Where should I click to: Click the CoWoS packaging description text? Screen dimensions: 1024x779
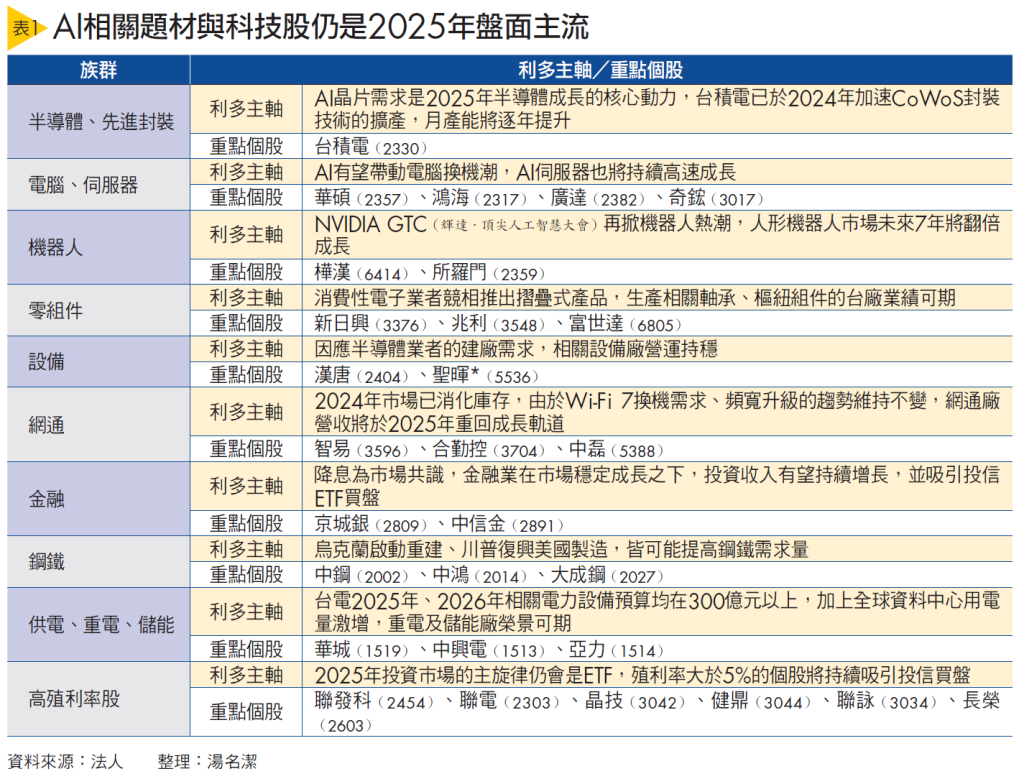657,109
